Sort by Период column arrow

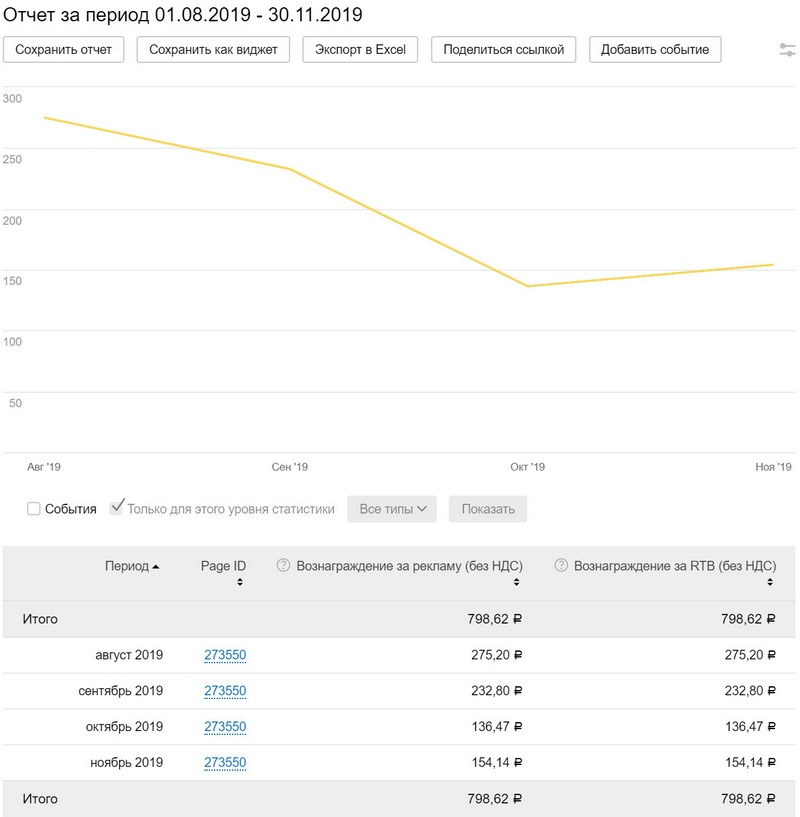[156, 567]
